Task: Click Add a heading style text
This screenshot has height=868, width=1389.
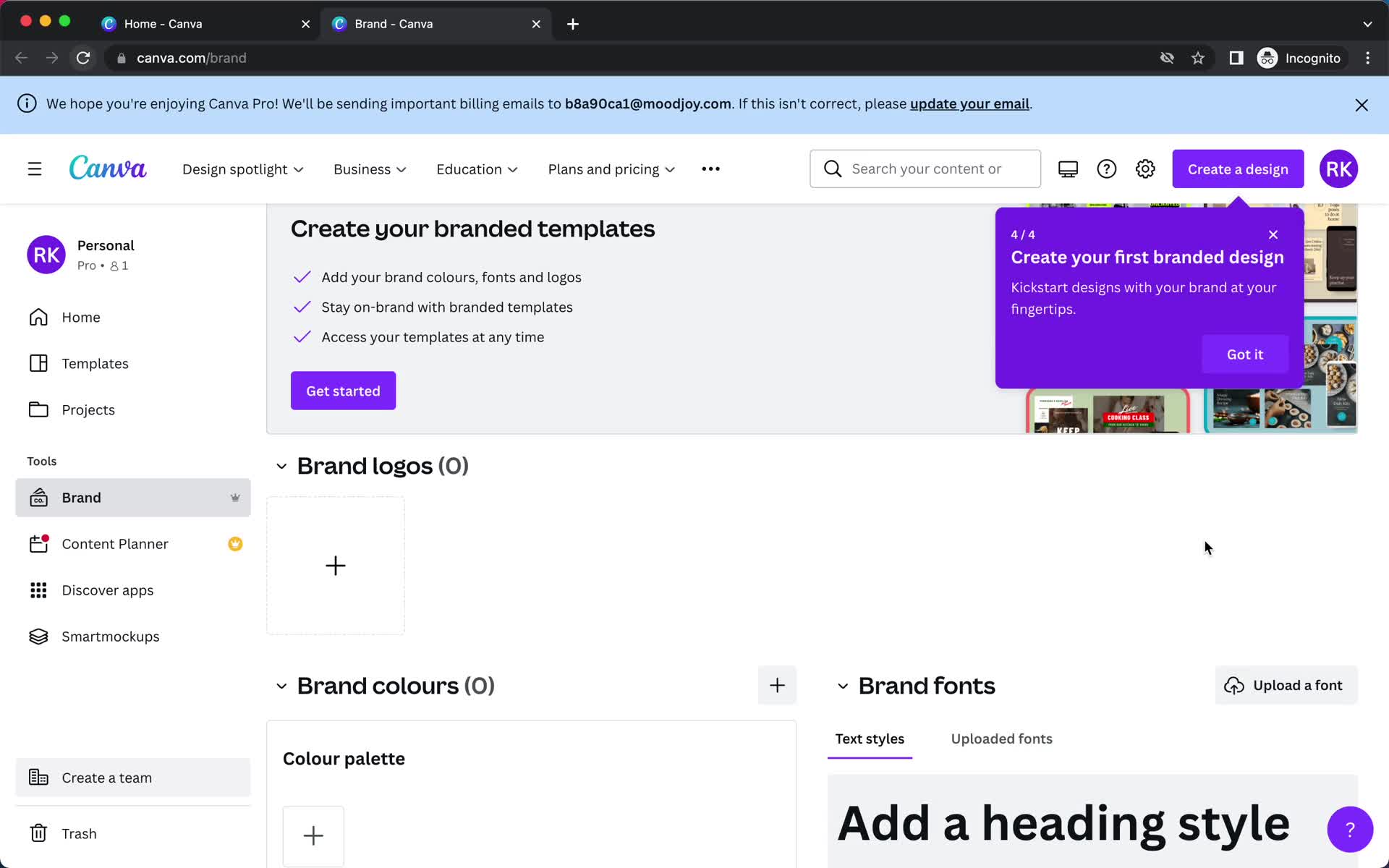Action: [1063, 823]
